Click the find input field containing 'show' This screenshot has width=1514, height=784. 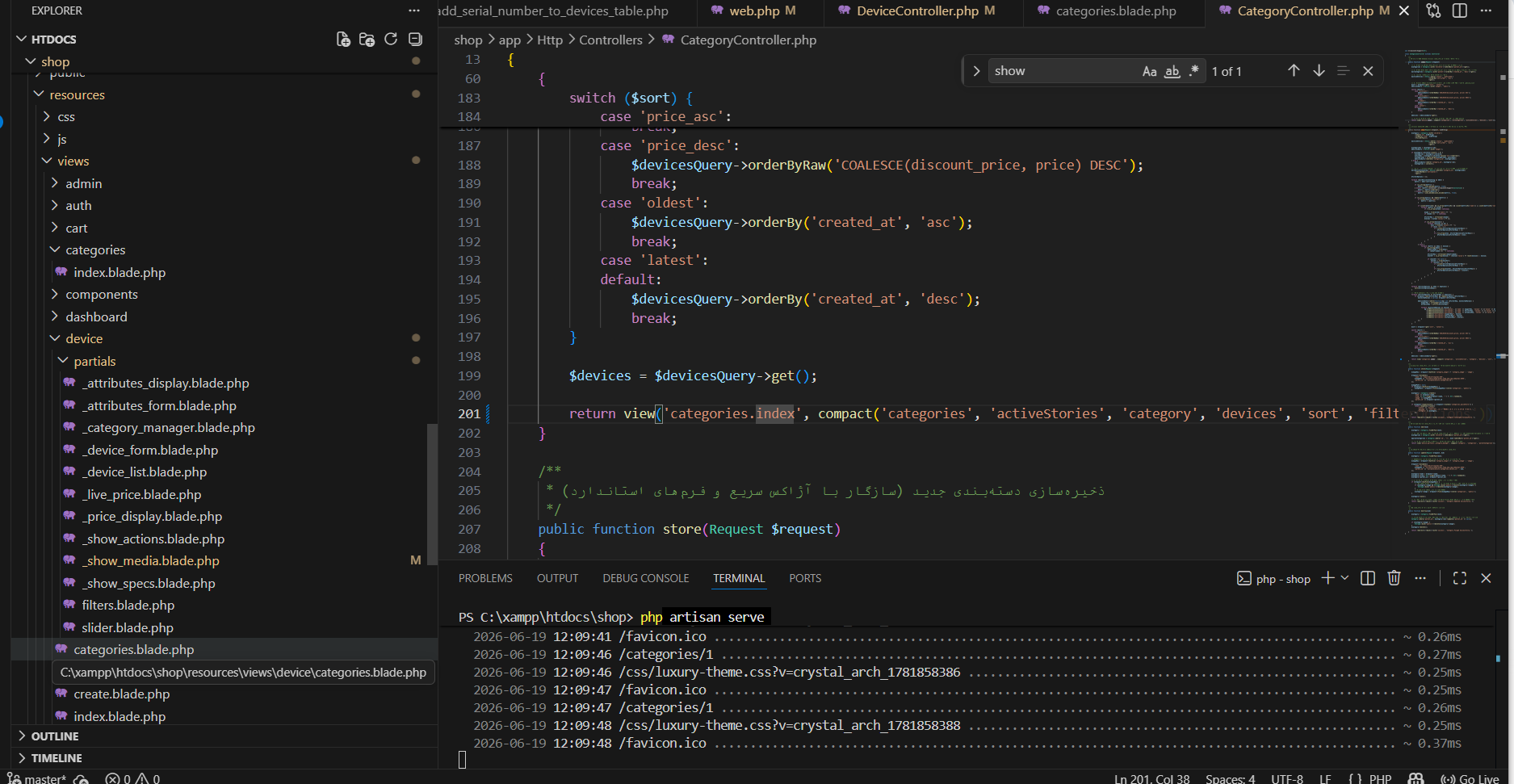click(1062, 71)
